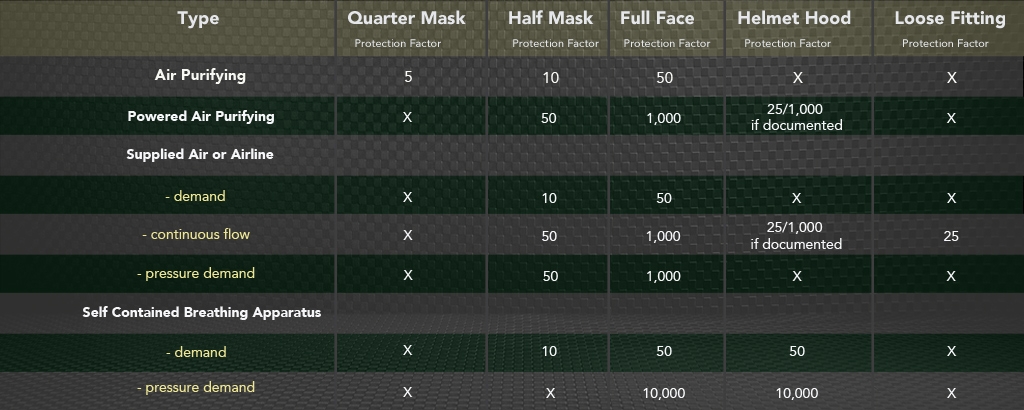Viewport: 1024px width, 410px height.
Task: Select the Air Purifying Half Mask value 10
Action: pyautogui.click(x=550, y=78)
